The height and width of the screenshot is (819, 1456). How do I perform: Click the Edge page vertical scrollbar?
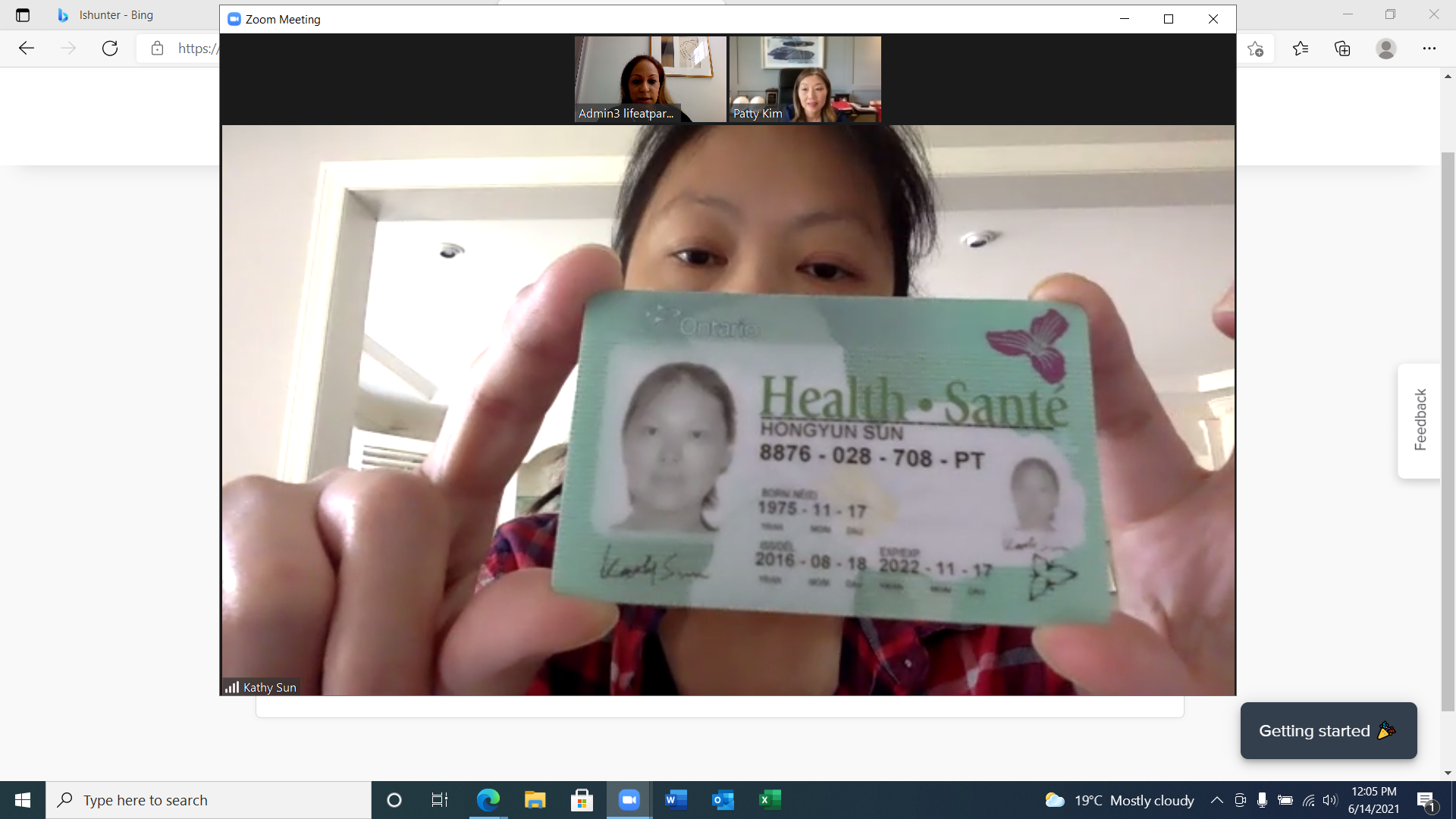click(x=1448, y=432)
